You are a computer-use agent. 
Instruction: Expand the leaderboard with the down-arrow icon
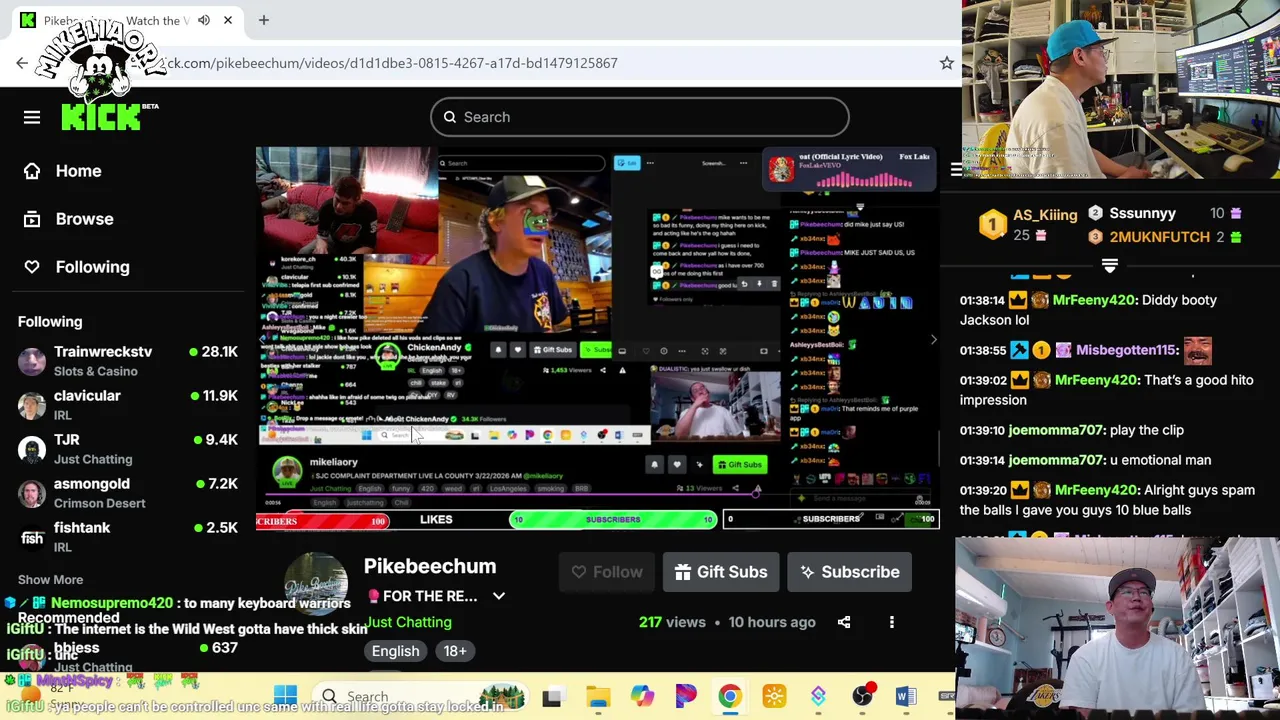pos(1109,265)
